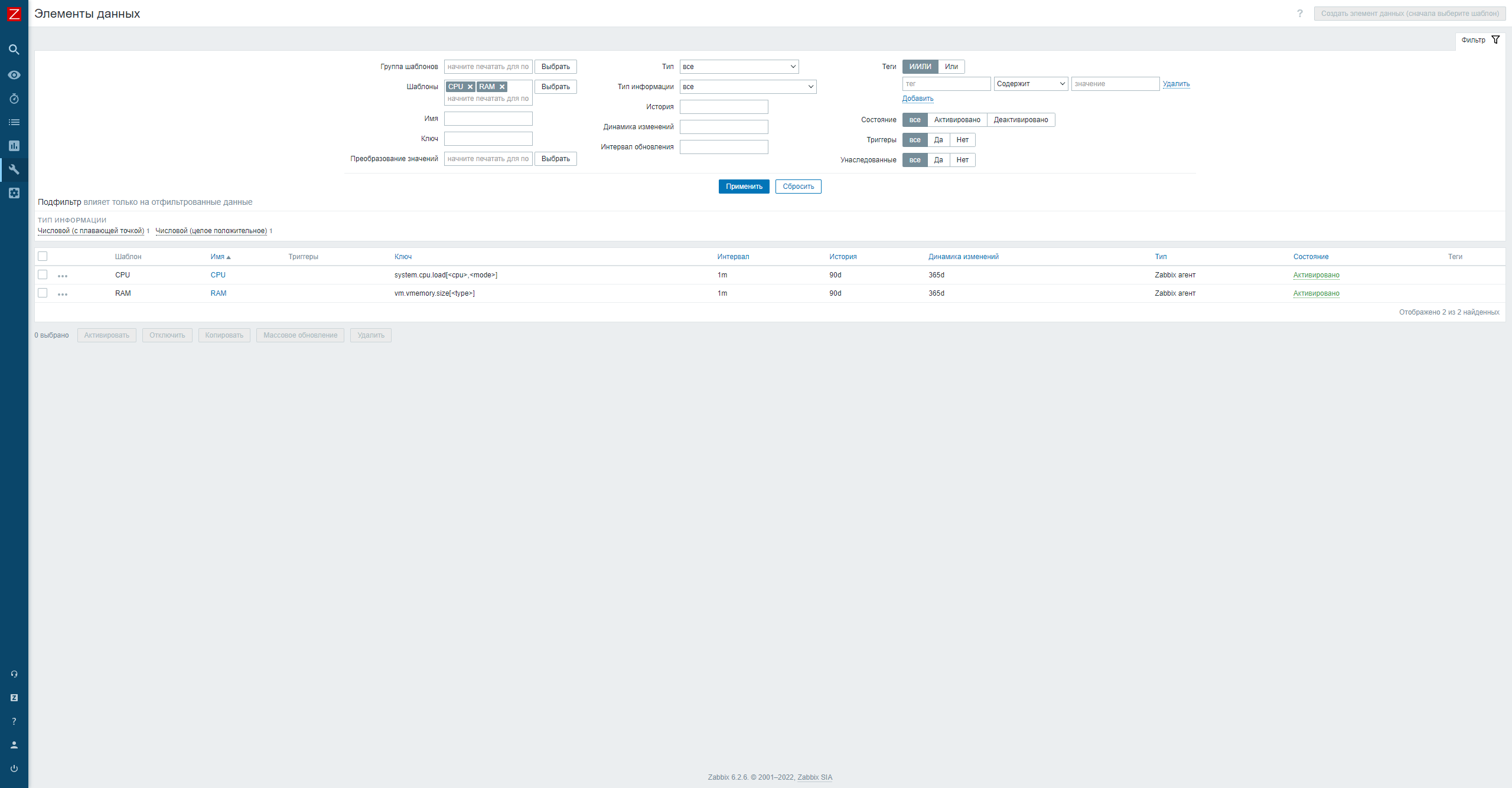This screenshot has height=788, width=1512.
Task: Open User settings person icon
Action: pyautogui.click(x=14, y=745)
